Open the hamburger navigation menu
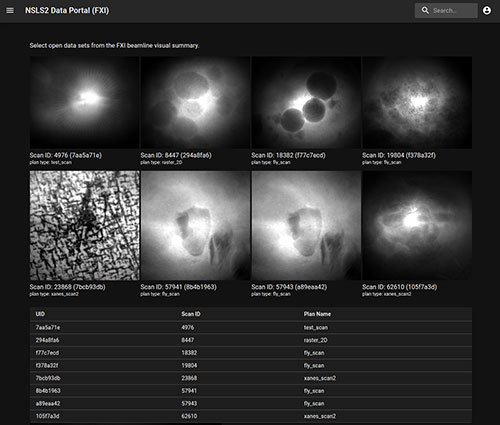 tap(10, 11)
